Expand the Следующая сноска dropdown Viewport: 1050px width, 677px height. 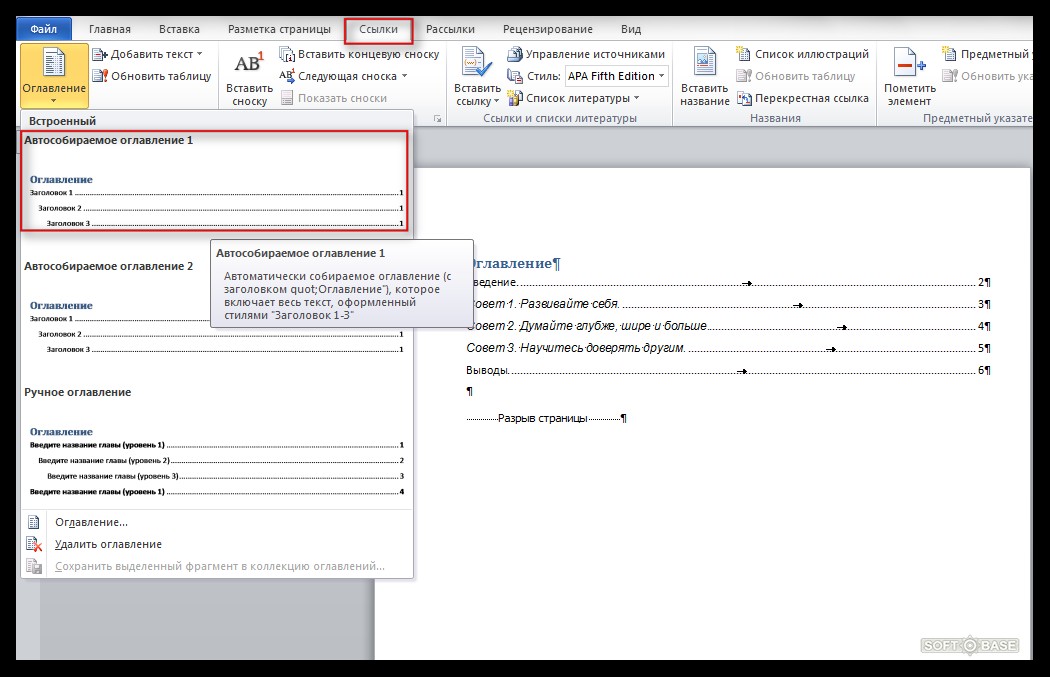pos(404,76)
